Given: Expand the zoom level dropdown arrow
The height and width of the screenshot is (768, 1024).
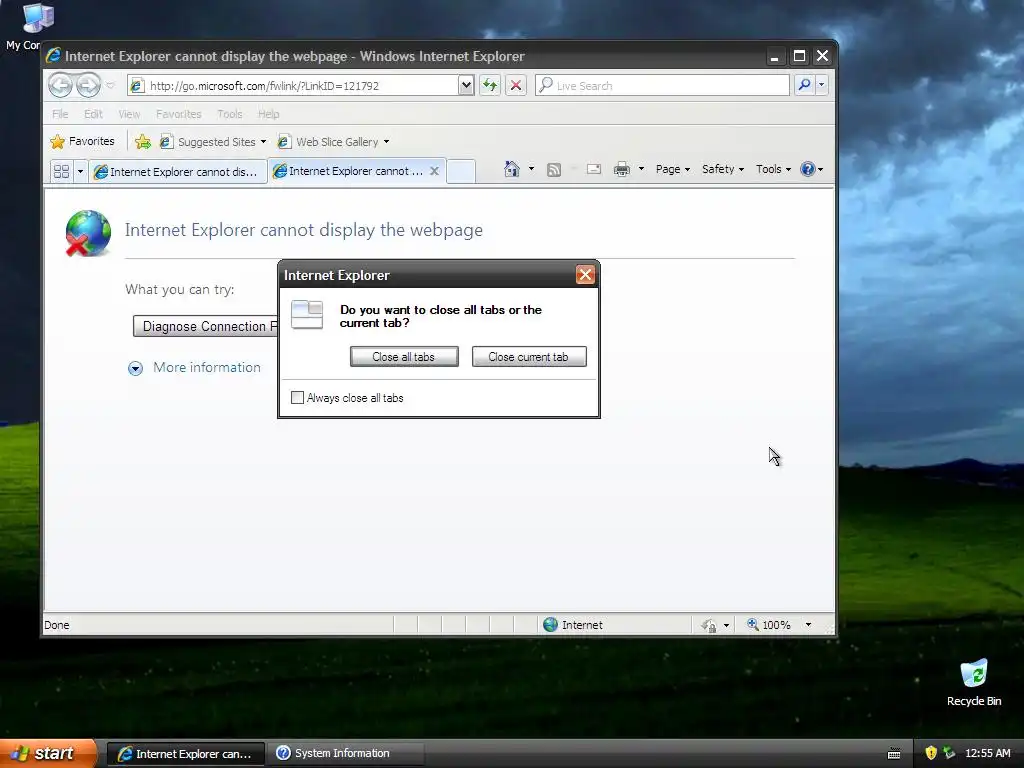Looking at the screenshot, I should (x=808, y=625).
